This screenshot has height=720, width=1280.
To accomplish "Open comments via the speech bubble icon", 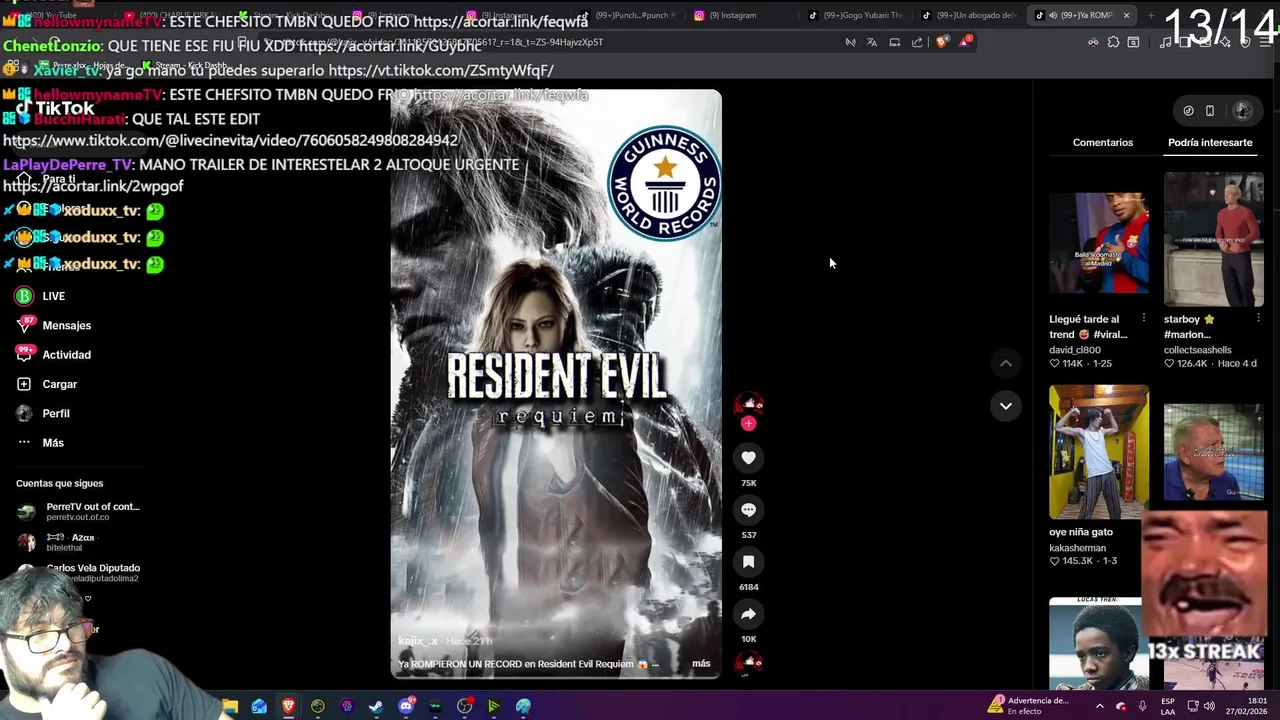I will [748, 510].
